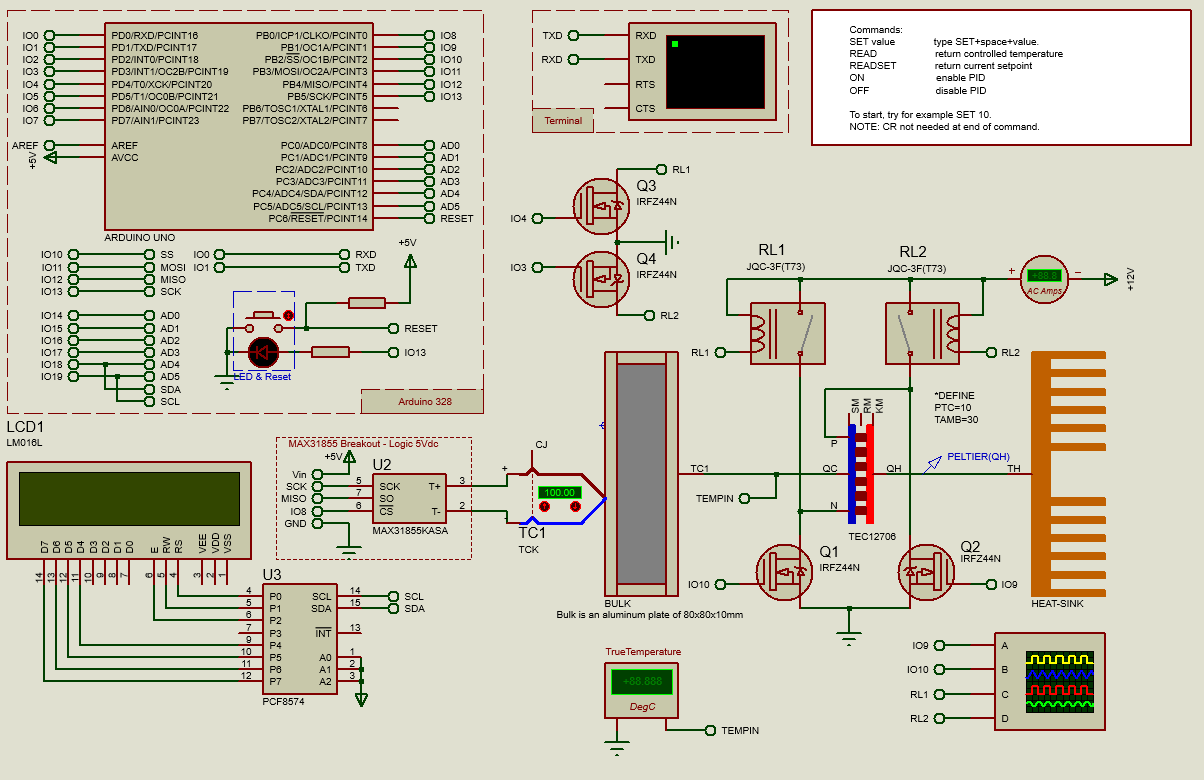Image resolution: width=1204 pixels, height=780 pixels.
Task: Click the +12V power terminal arrow
Action: pyautogui.click(x=1110, y=279)
